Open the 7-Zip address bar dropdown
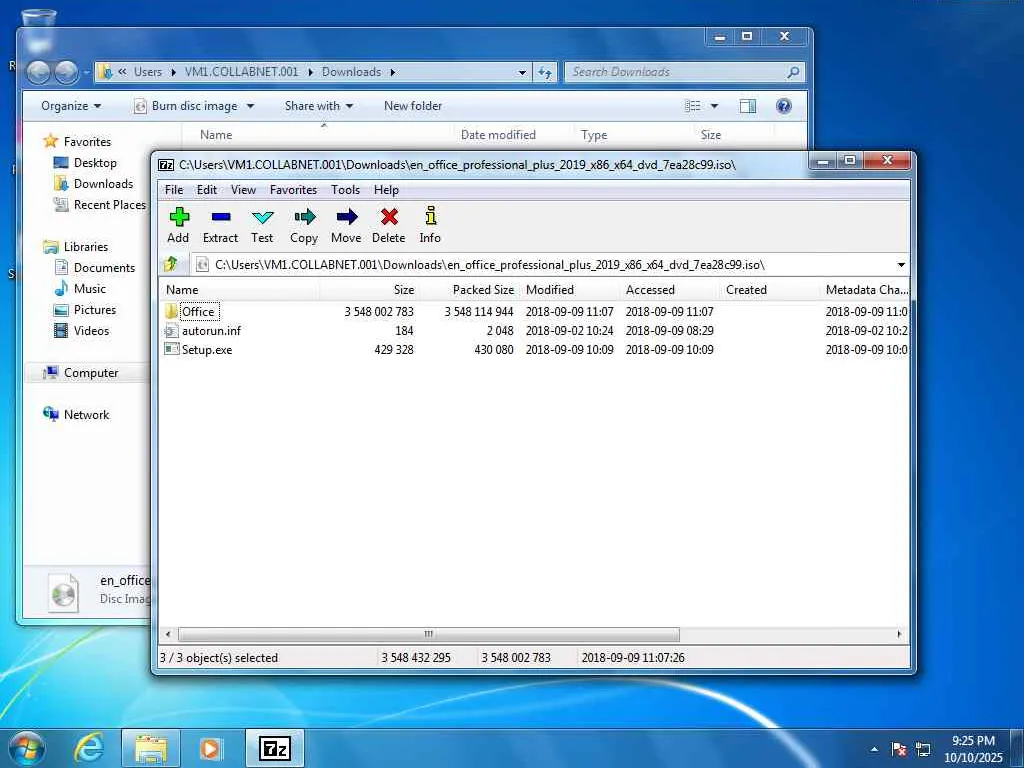The image size is (1024, 768). tap(901, 264)
